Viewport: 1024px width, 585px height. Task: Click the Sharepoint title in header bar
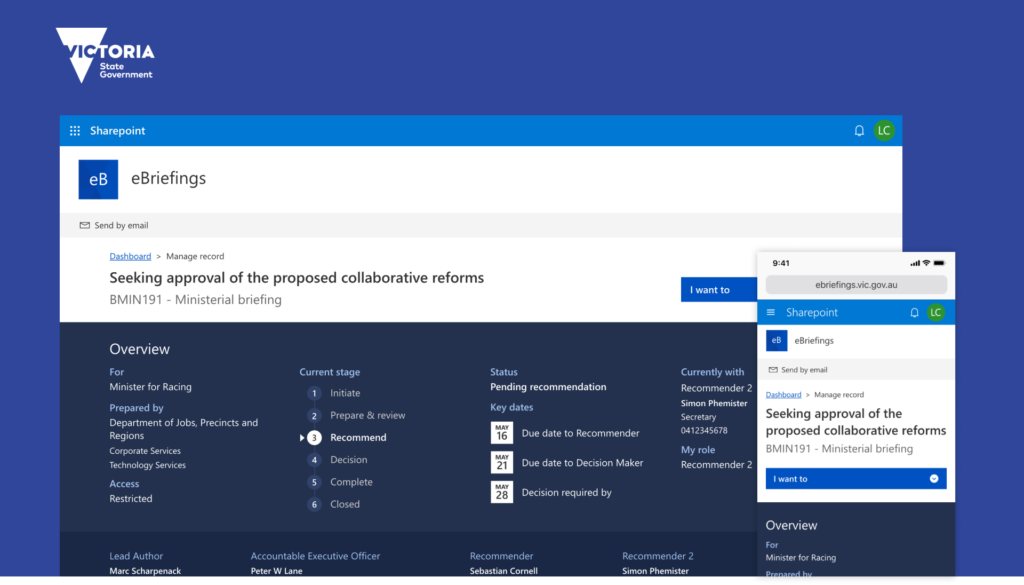pos(117,131)
